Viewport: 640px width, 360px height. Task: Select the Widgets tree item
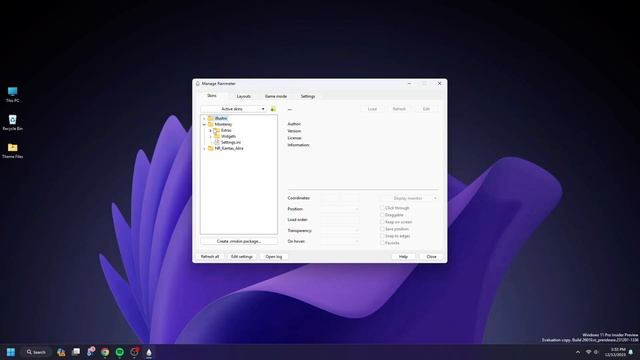(228, 136)
